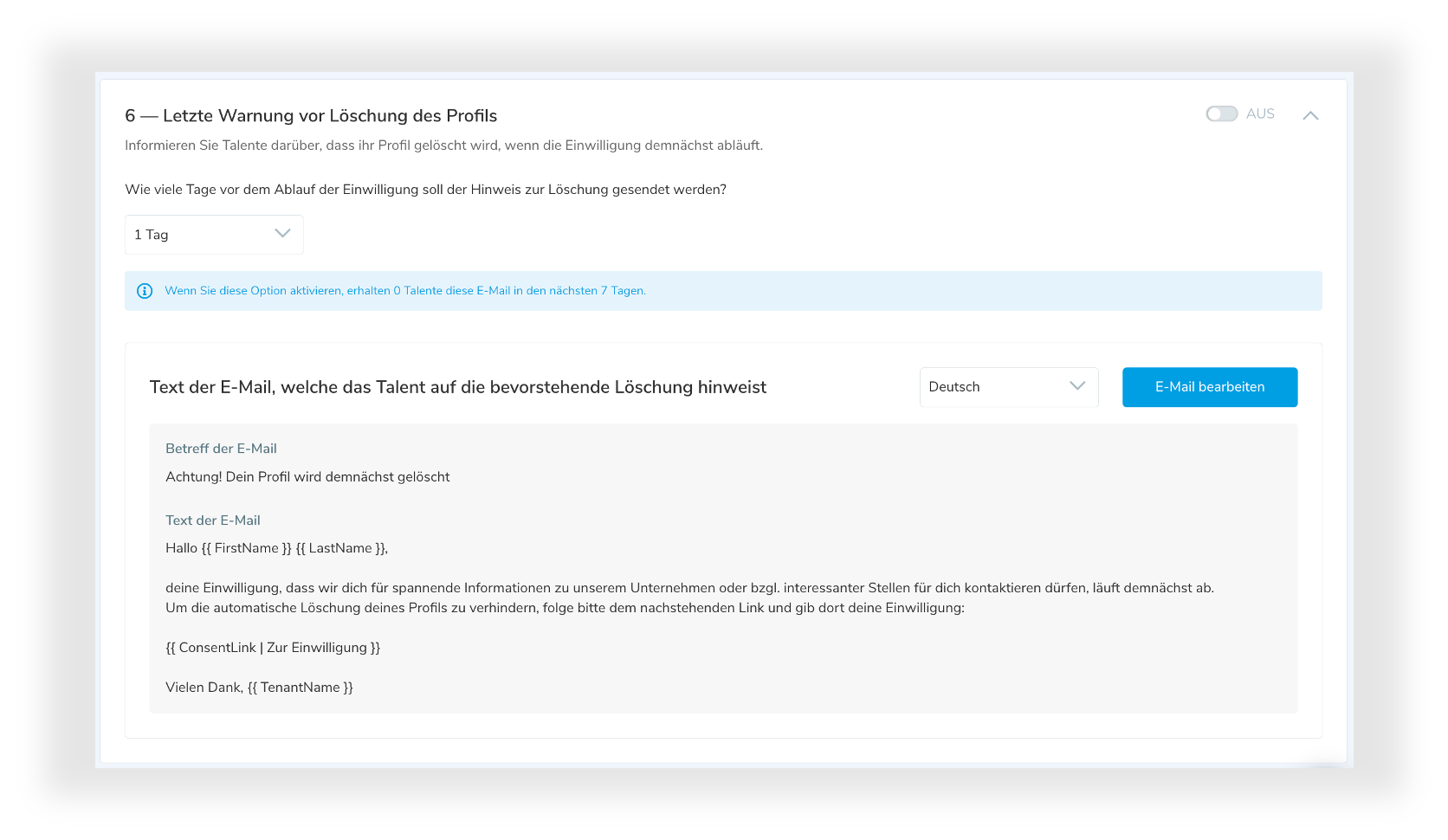Click the heading 'Text der E-Mail, welche das Talent'
The width and height of the screenshot is (1448, 840).
point(457,387)
